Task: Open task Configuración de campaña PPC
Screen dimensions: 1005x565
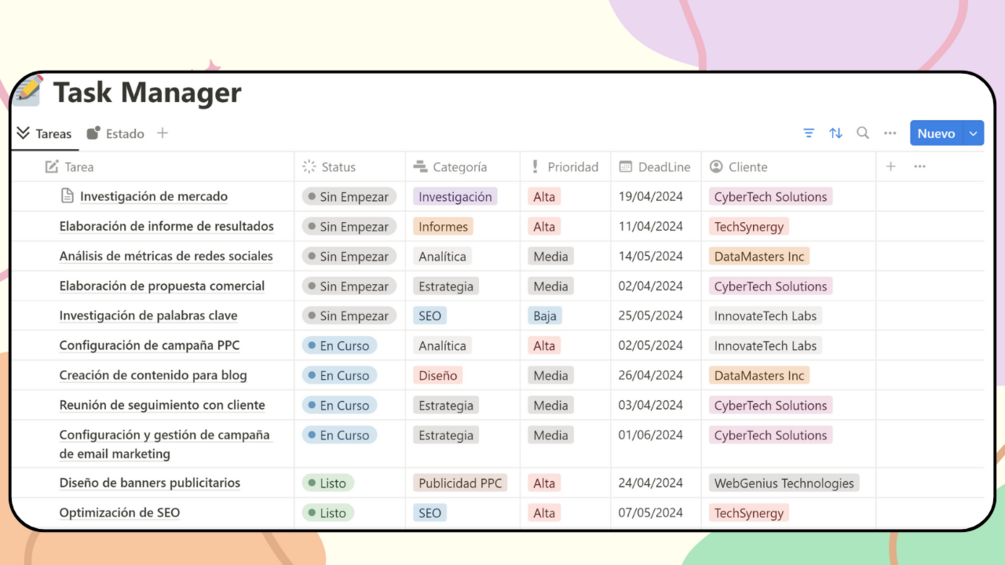Action: tap(149, 345)
